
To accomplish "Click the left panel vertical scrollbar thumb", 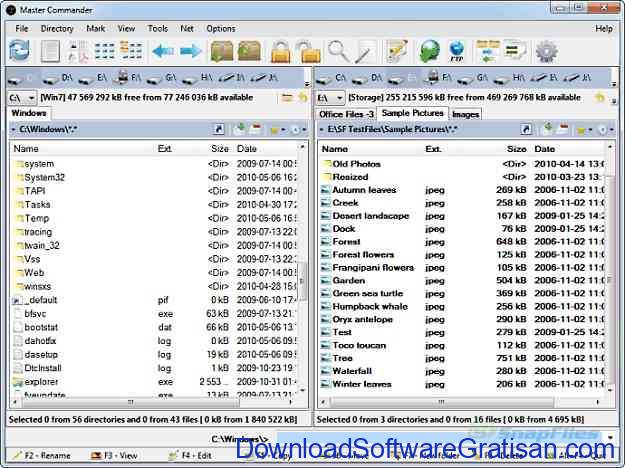I will tap(303, 281).
